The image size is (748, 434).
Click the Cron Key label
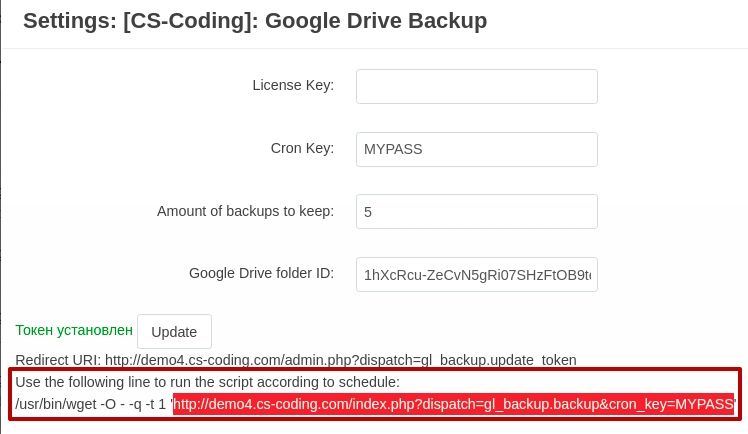click(302, 148)
